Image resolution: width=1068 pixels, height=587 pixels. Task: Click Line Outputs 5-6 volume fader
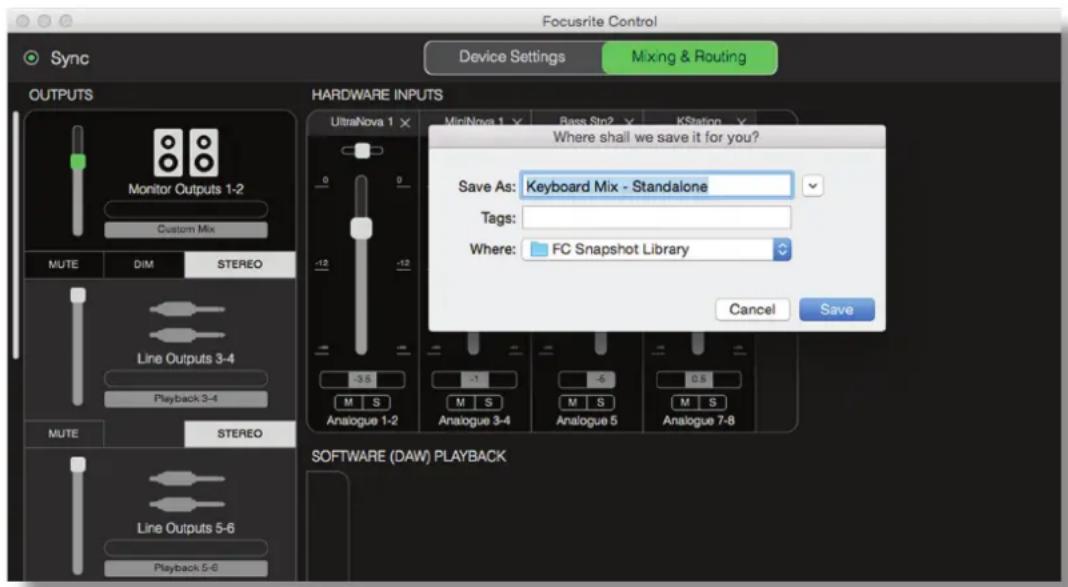[x=78, y=464]
